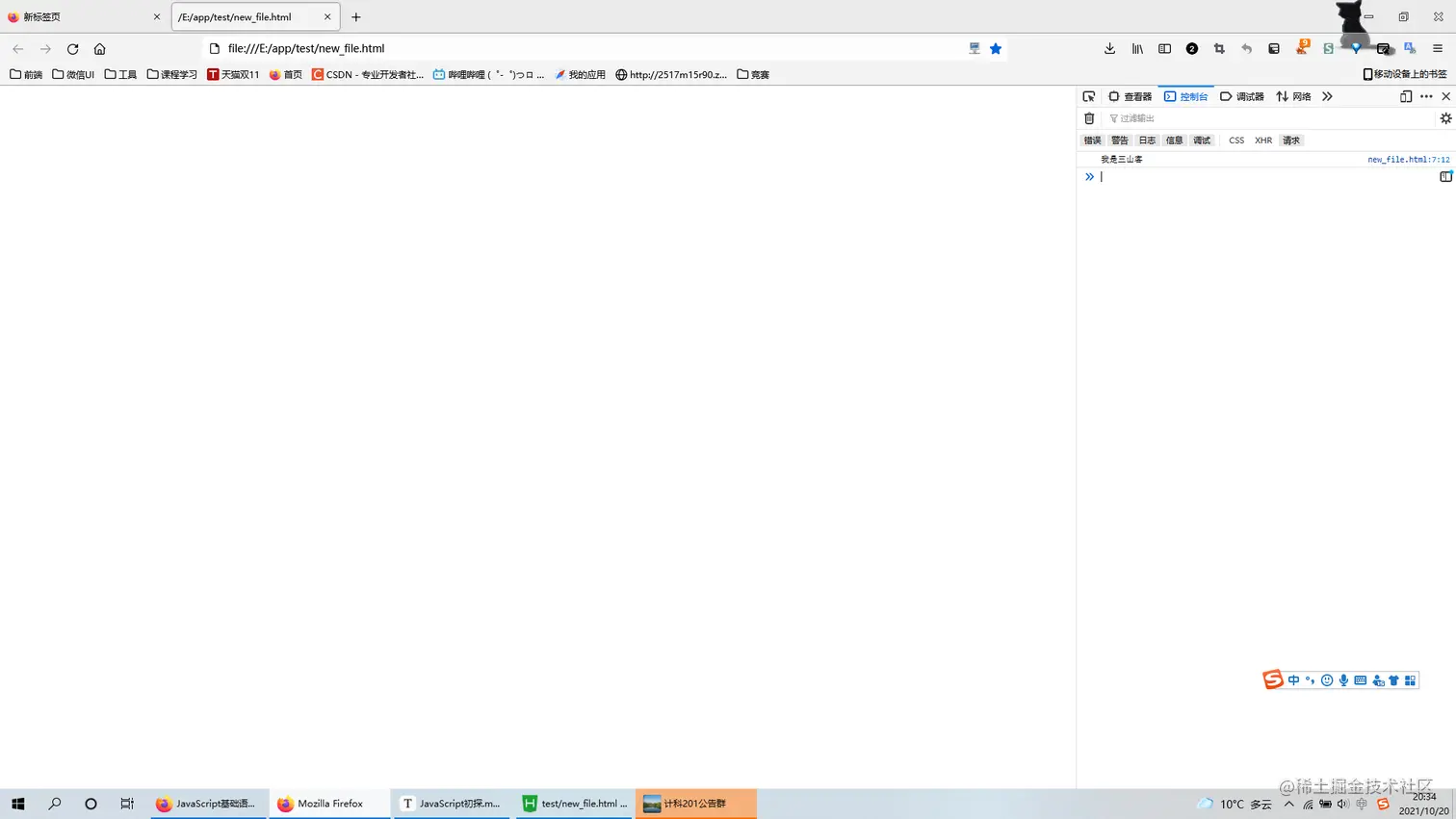Toggle the 错误 errors filter
Screen dimensions: 1456x819
1092,141
